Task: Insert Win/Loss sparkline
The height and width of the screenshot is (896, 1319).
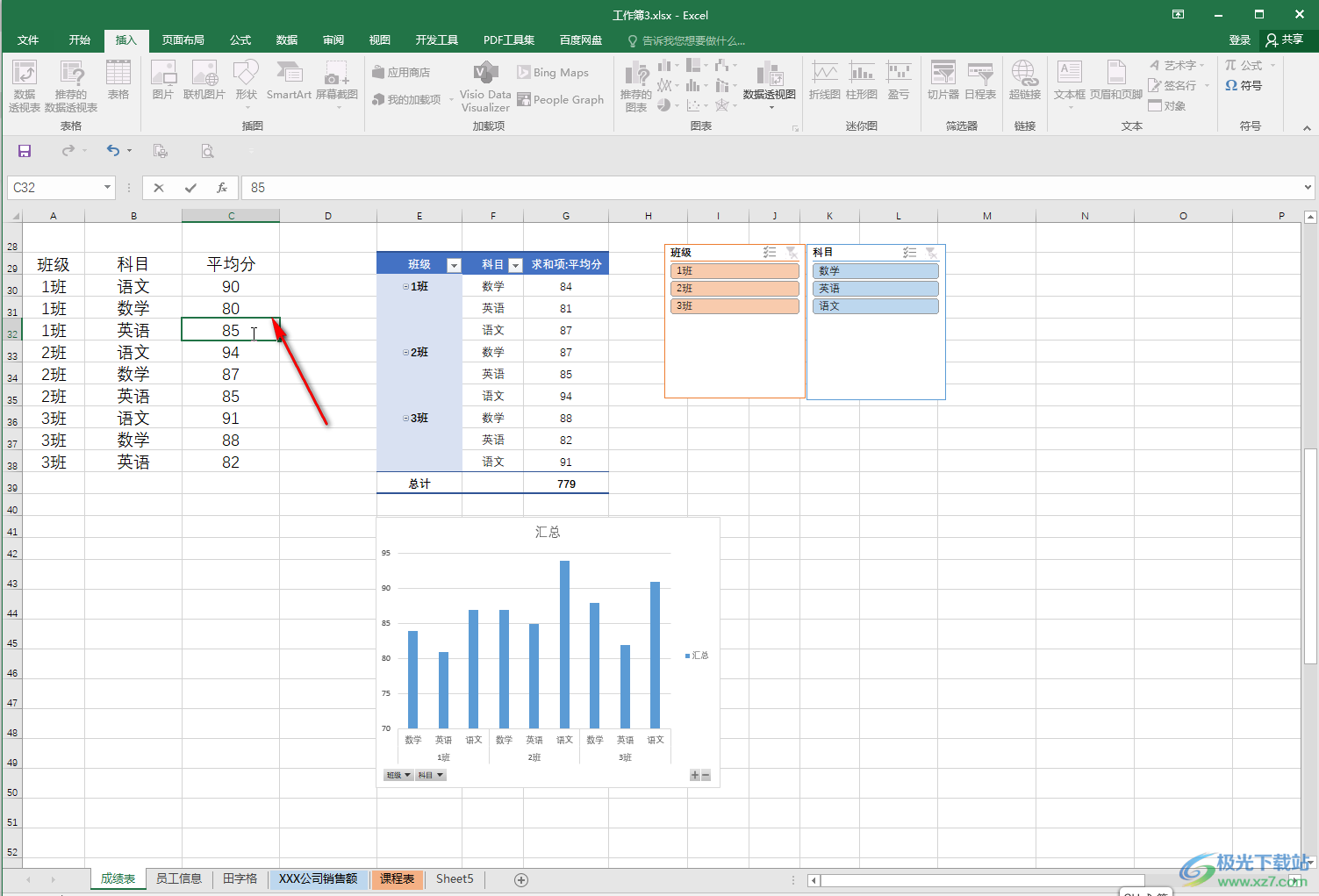Action: point(899,80)
